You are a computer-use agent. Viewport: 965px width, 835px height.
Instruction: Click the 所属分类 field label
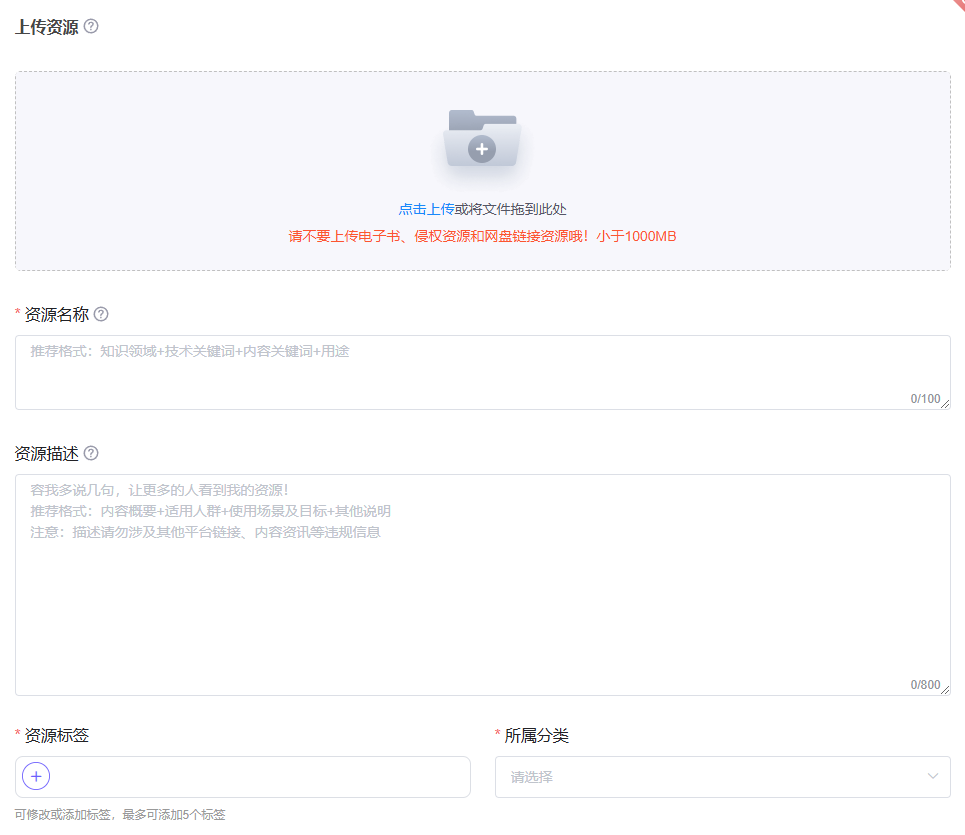[x=536, y=736]
